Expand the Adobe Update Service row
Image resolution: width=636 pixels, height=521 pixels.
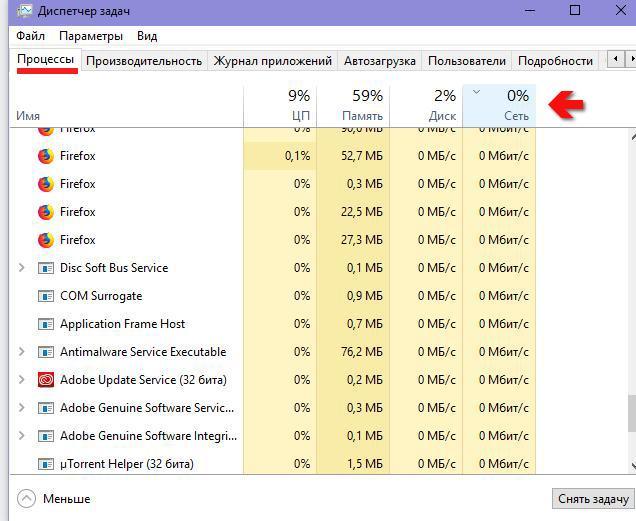[x=22, y=380]
